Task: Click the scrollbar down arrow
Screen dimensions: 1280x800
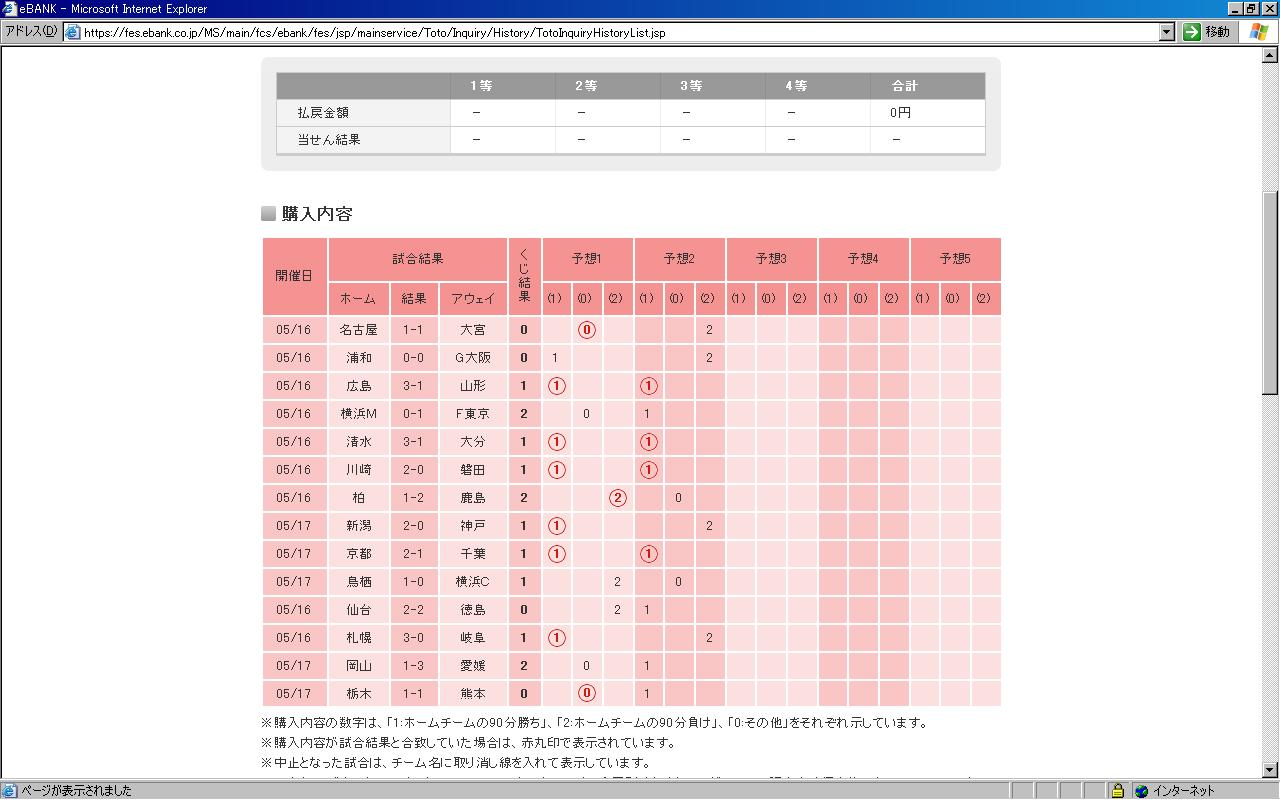Action: point(1271,770)
